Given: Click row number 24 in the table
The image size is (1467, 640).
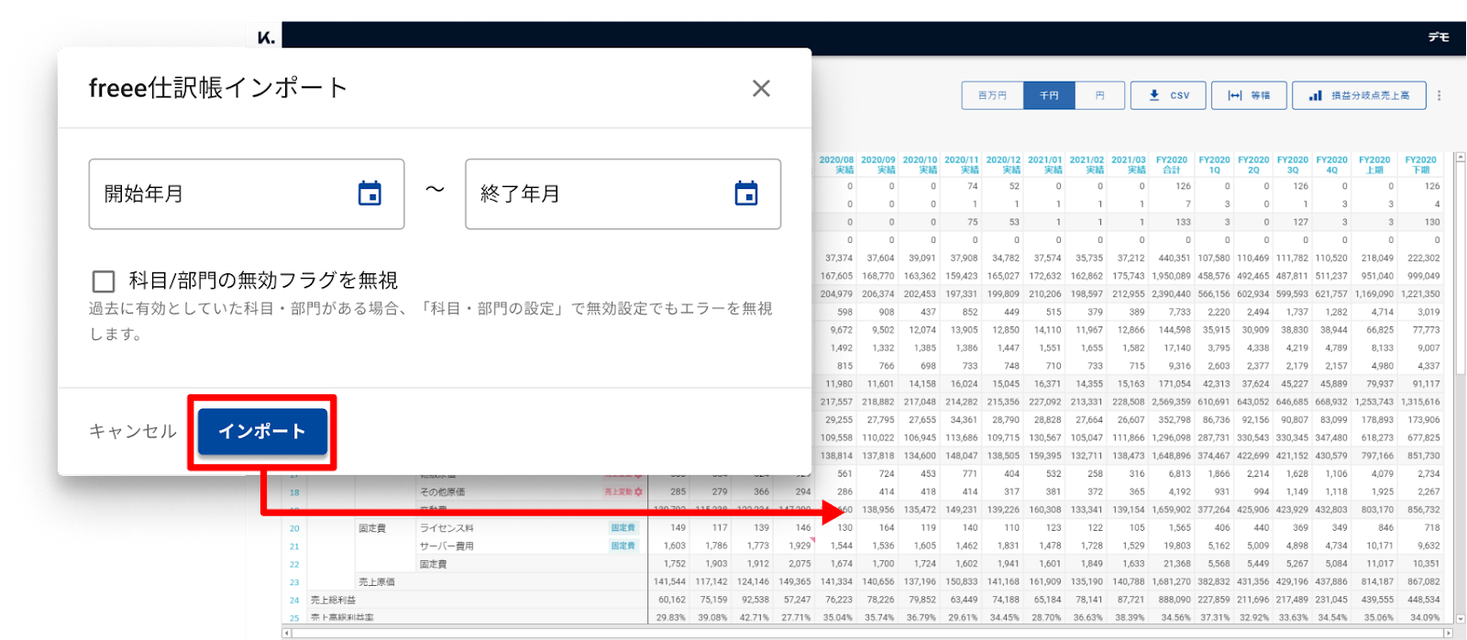Looking at the screenshot, I should (294, 600).
